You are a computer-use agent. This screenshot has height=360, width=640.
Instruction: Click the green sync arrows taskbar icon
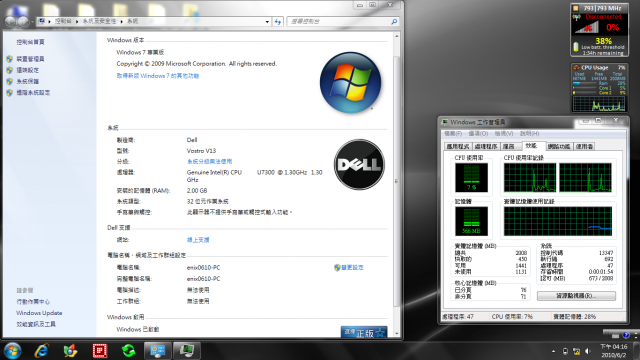coord(129,351)
